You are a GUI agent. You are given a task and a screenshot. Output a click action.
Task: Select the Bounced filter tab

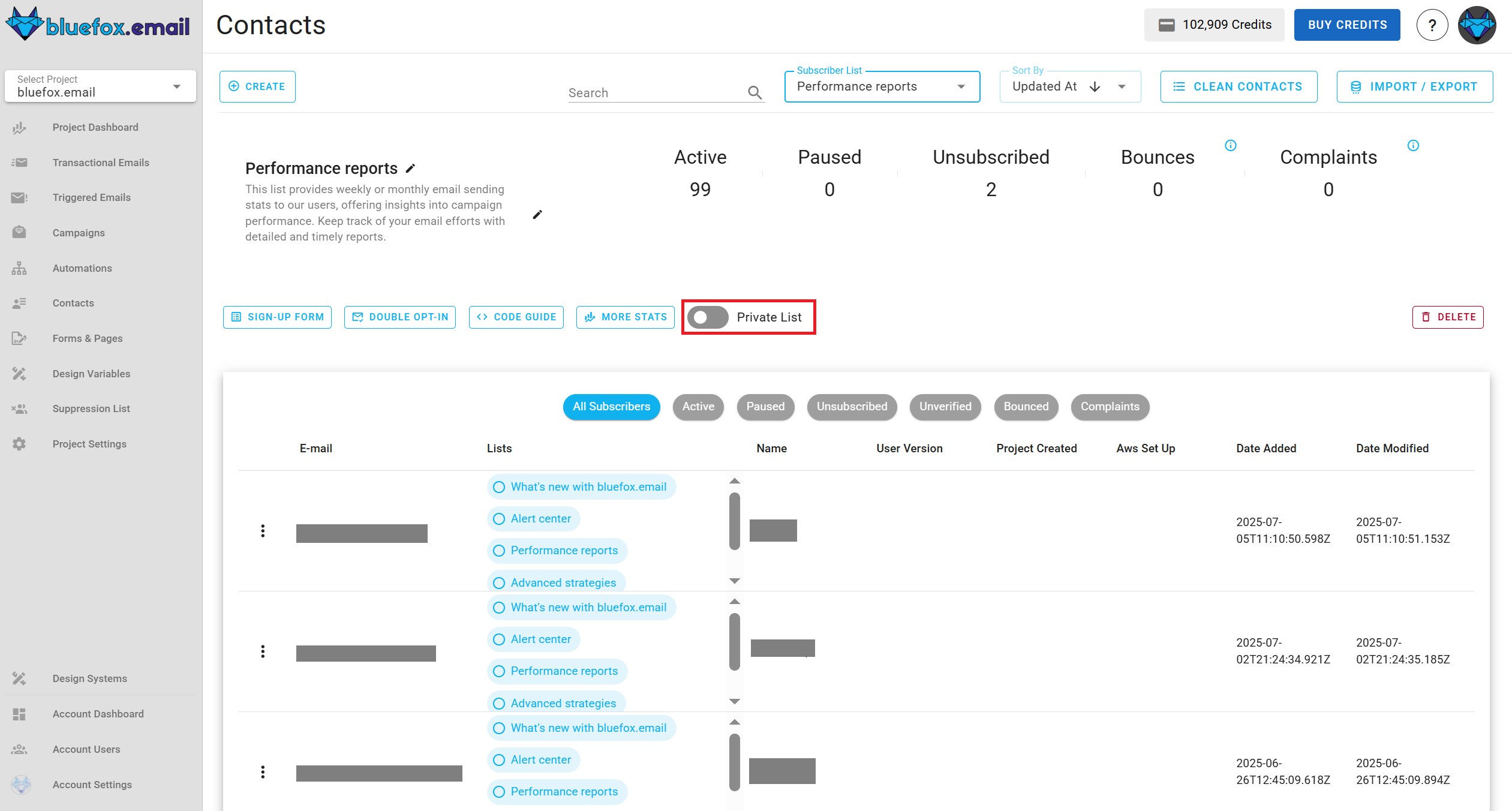tap(1026, 407)
